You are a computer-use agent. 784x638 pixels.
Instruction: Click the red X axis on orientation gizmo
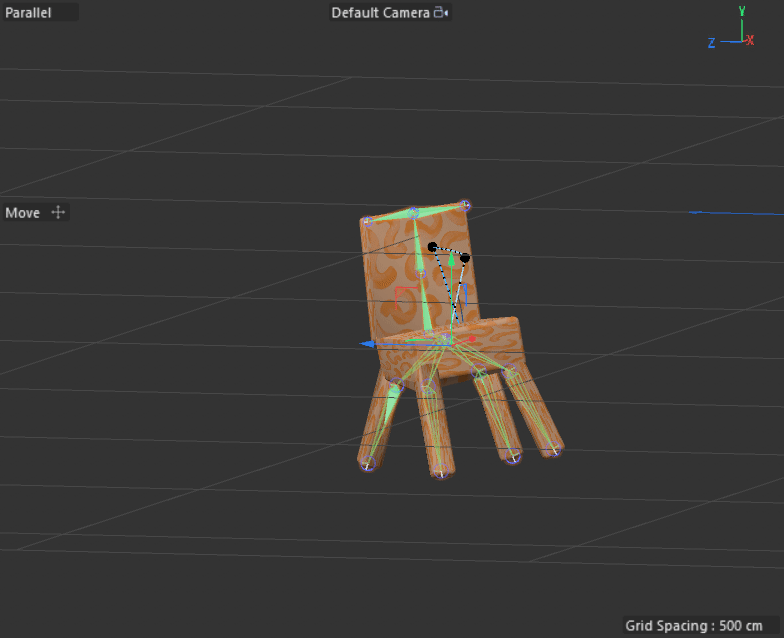pyautogui.click(x=749, y=40)
